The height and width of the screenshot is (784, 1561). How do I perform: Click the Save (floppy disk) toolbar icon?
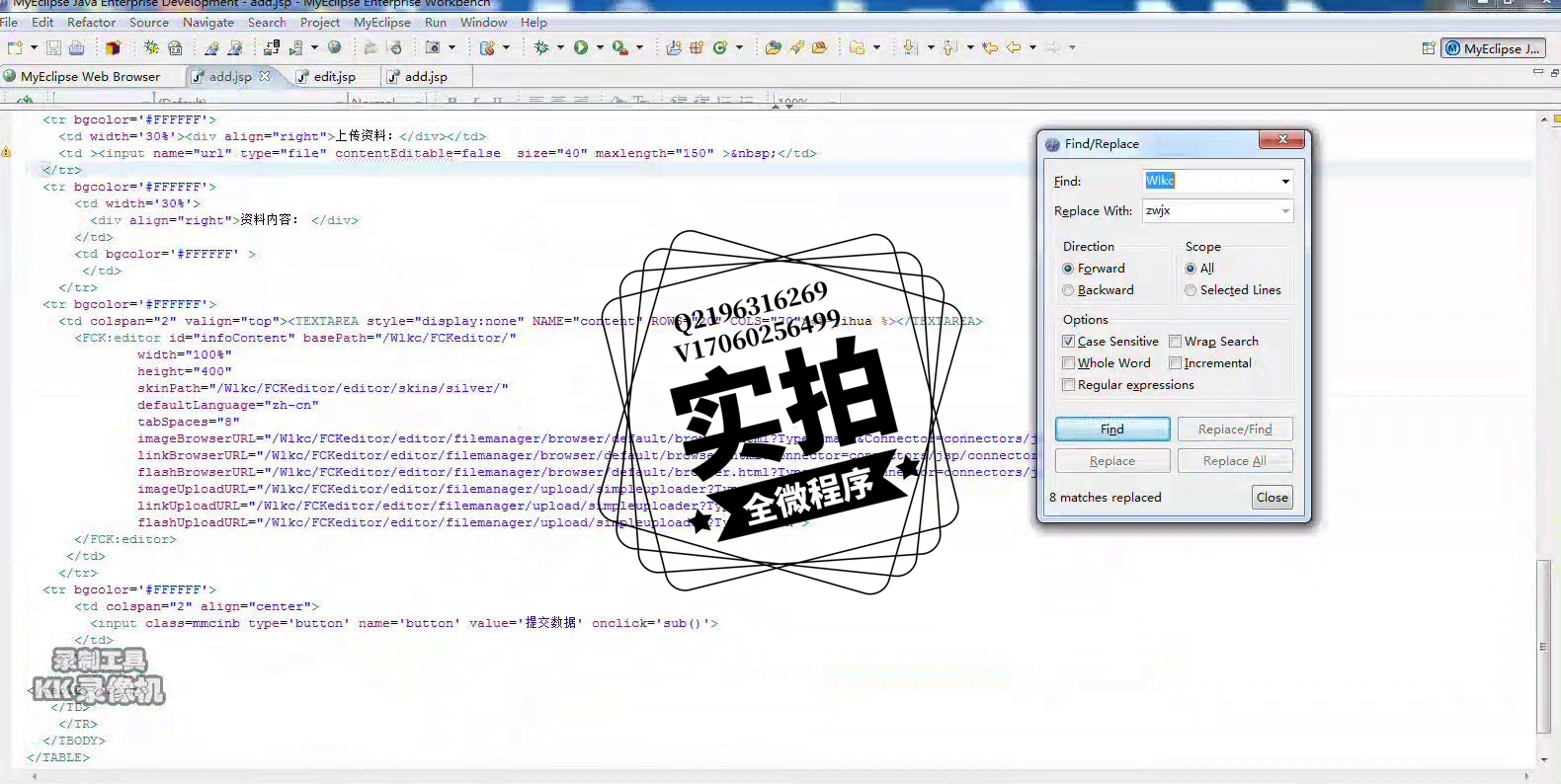pos(54,47)
